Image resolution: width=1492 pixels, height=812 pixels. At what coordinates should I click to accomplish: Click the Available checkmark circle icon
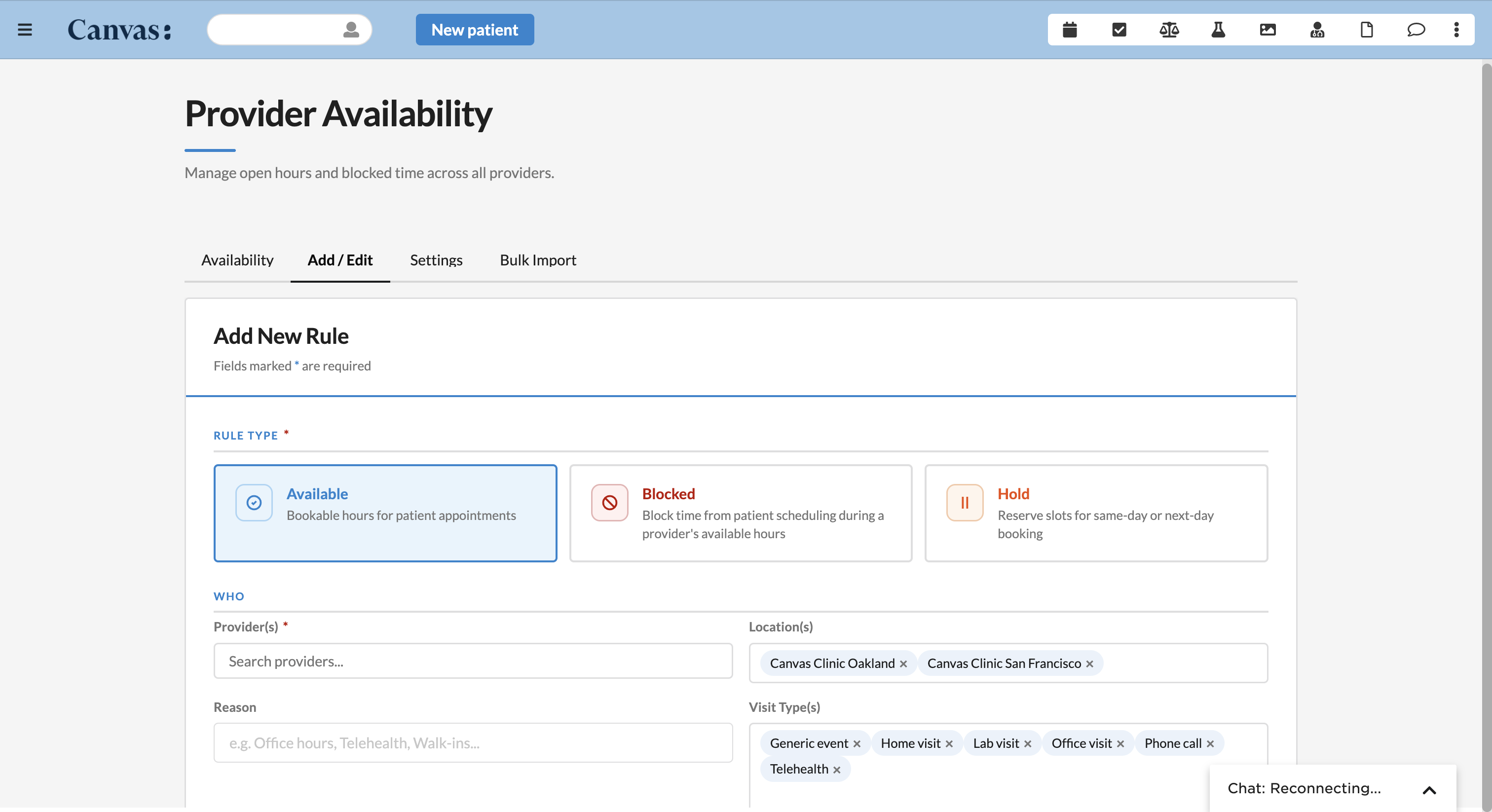(254, 503)
